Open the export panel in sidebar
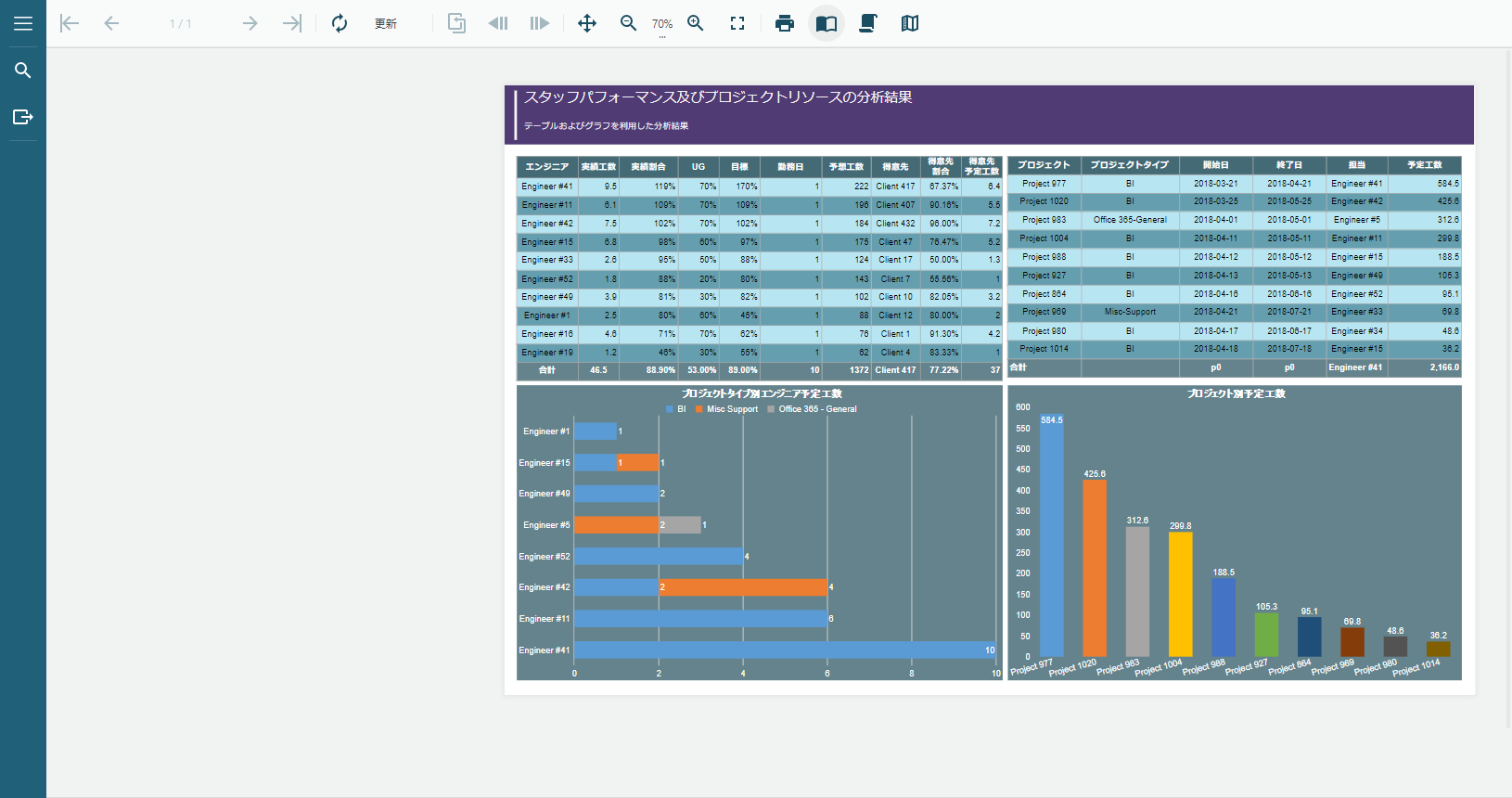The height and width of the screenshot is (798, 1512). point(23,117)
